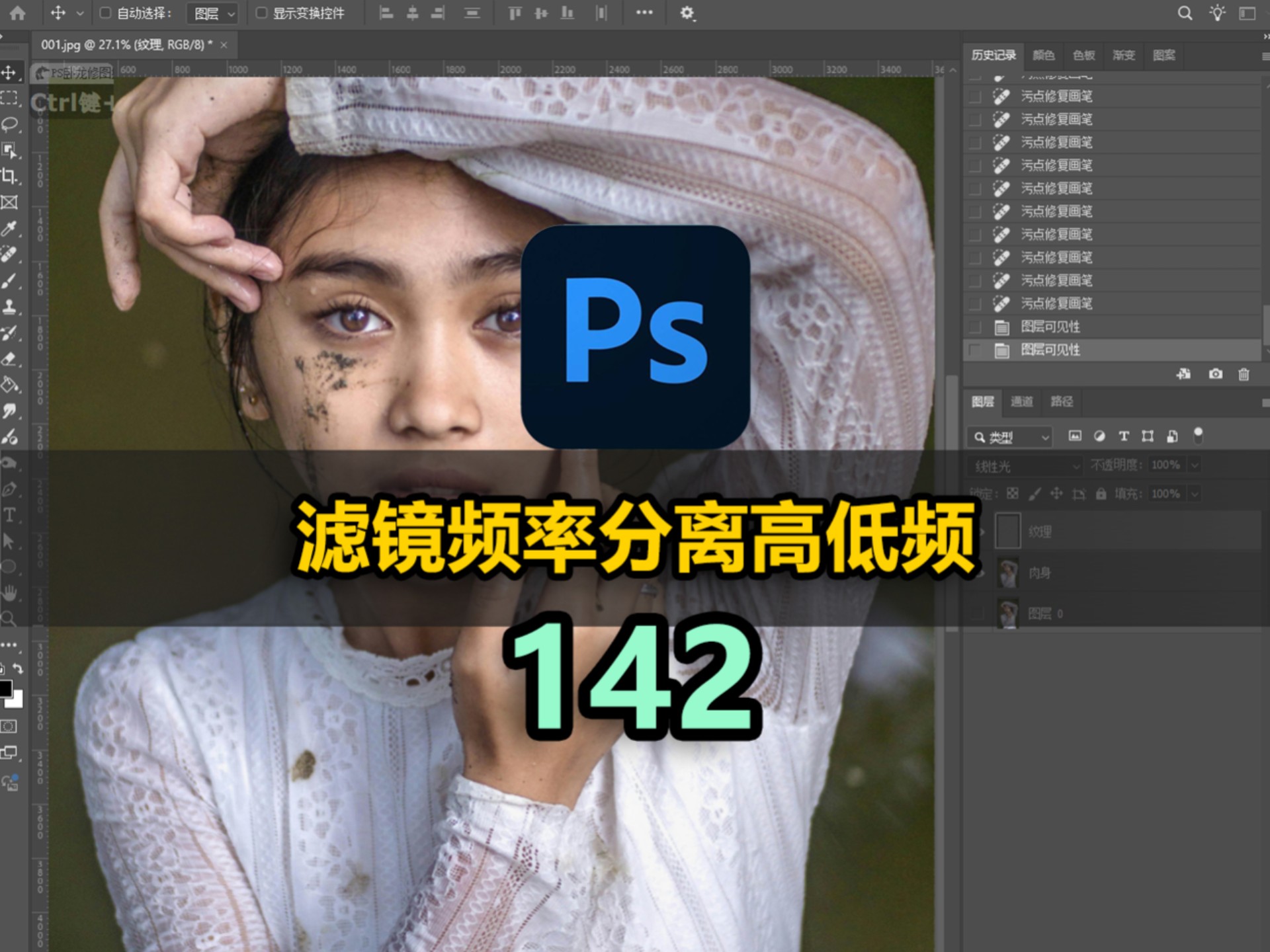Open the 填充 fill dropdown arrow
Screen dimensions: 1270x952
tap(1195, 494)
